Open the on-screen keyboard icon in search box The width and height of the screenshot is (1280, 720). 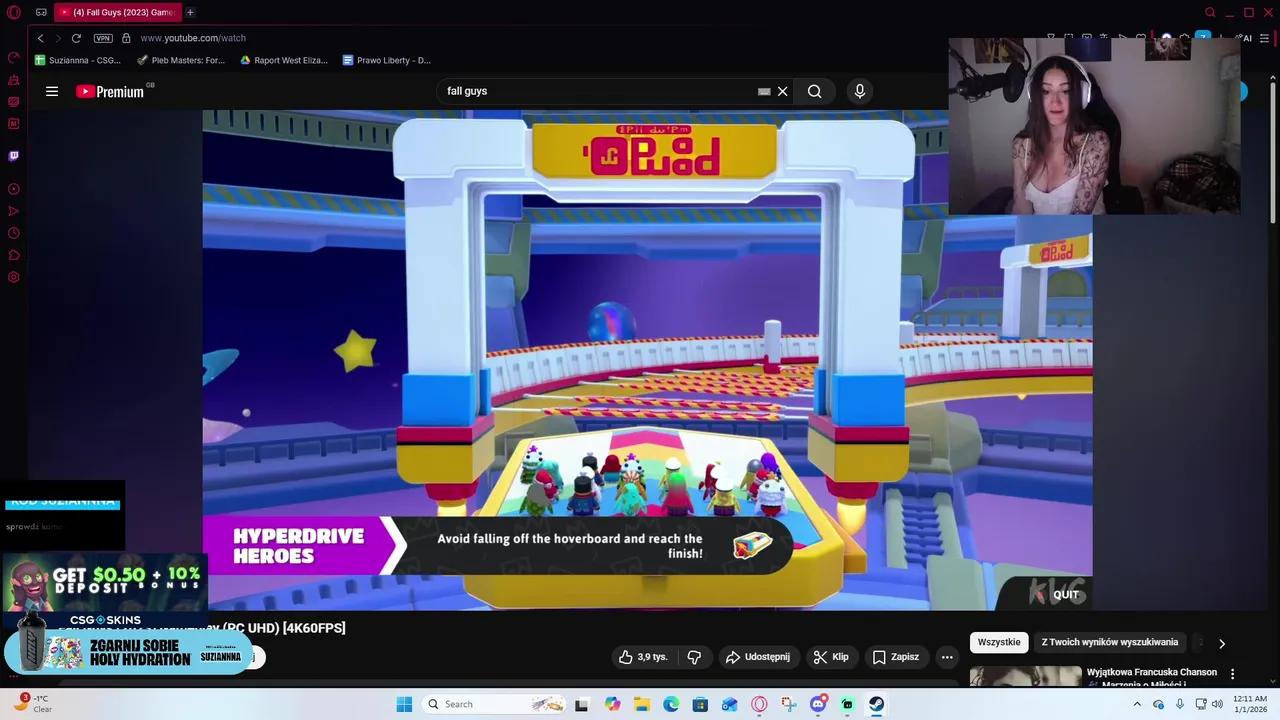(764, 91)
